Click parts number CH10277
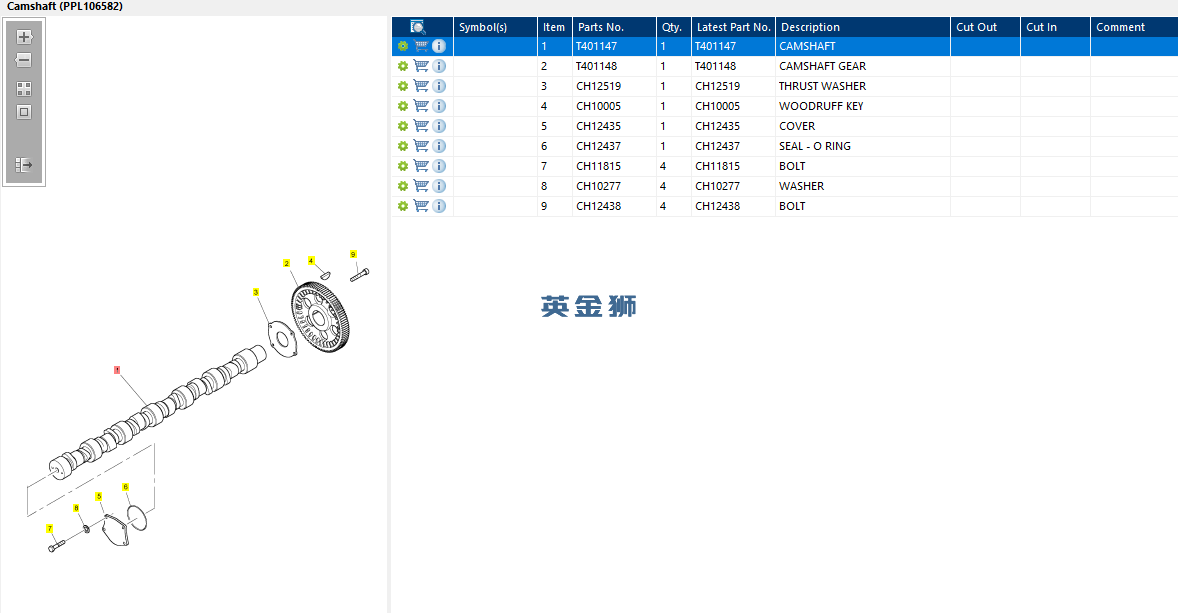Viewport: 1178px width, 613px height. tap(599, 186)
